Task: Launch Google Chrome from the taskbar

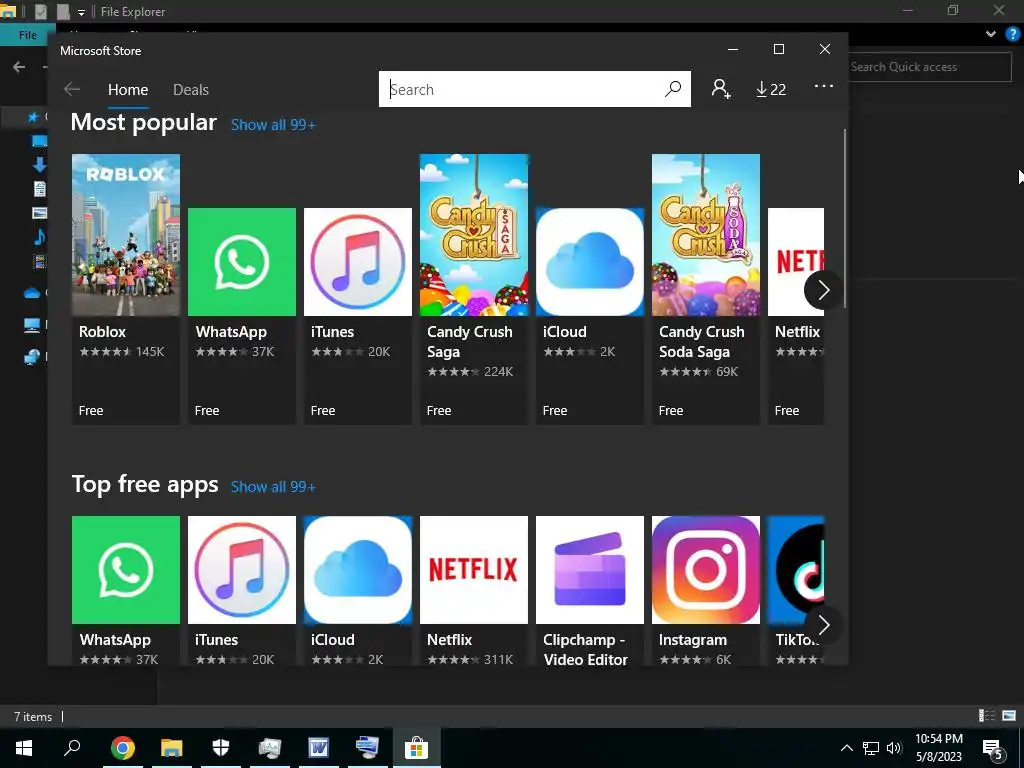Action: point(123,748)
